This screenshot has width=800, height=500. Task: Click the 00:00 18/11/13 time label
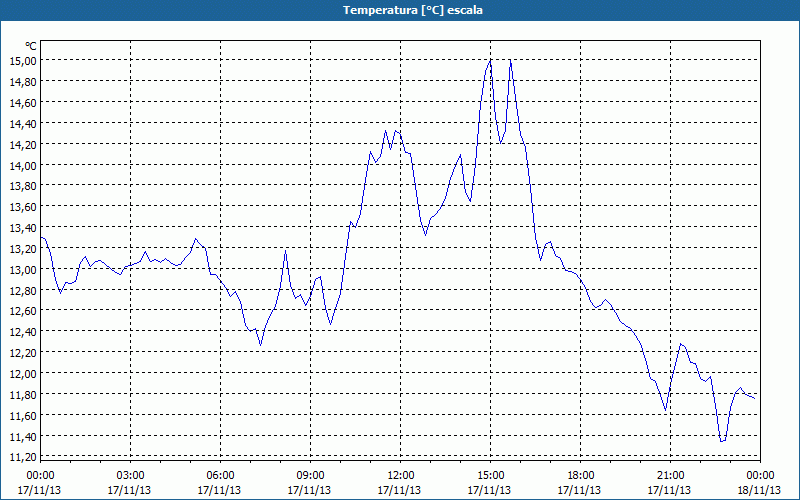coord(760,483)
